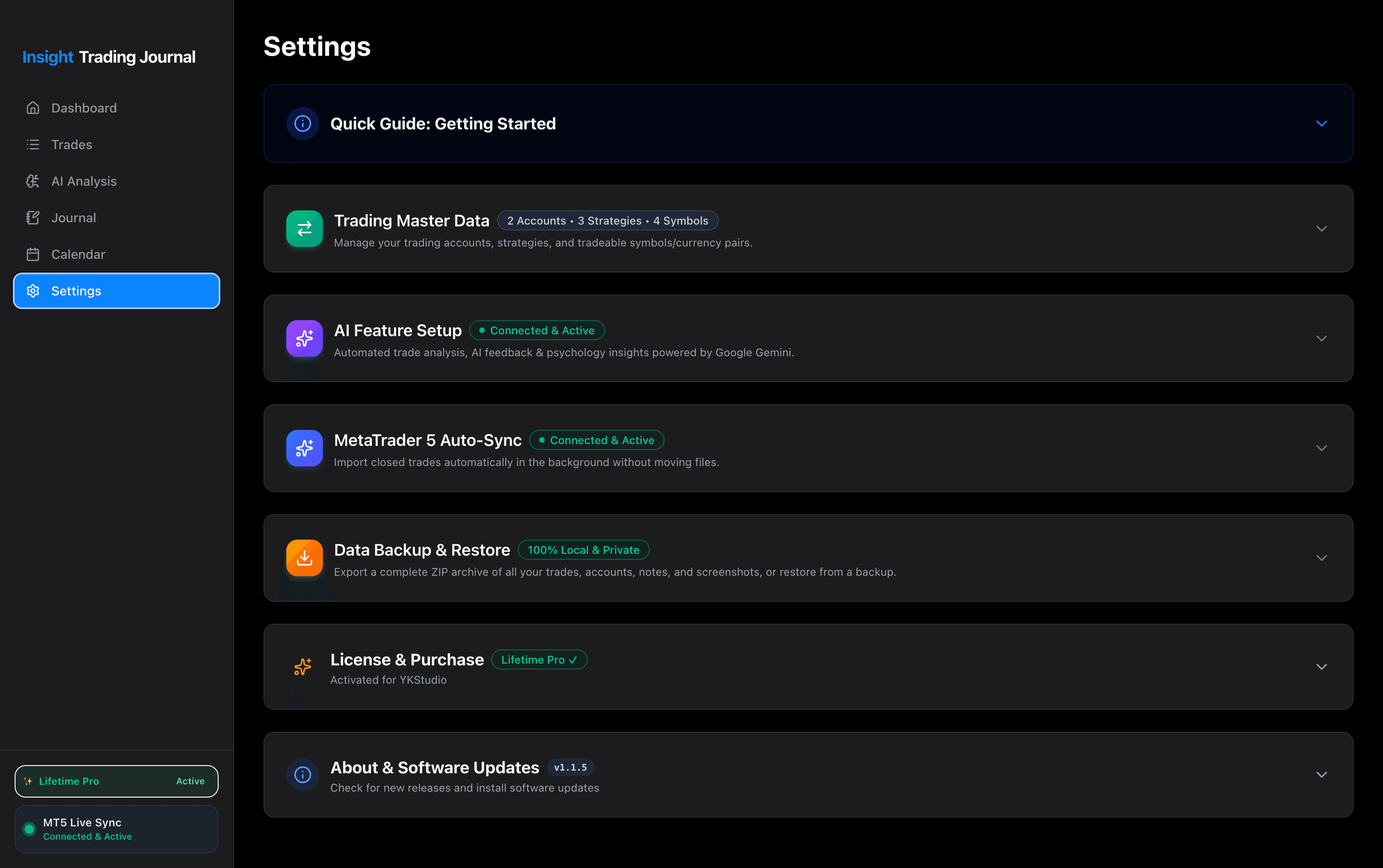Click the 100% Local & Private badge
Image resolution: width=1383 pixels, height=868 pixels.
(x=583, y=549)
